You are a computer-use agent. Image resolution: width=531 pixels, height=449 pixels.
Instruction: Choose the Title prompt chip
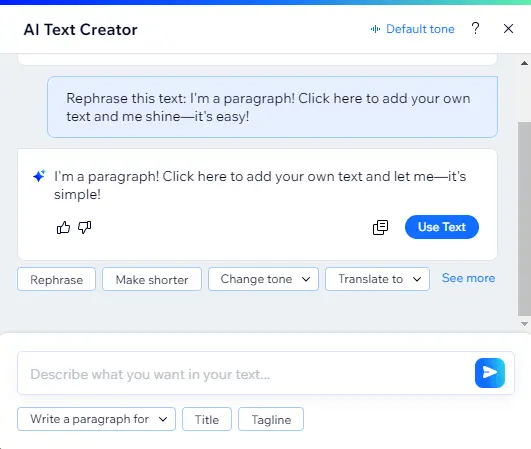tap(207, 419)
